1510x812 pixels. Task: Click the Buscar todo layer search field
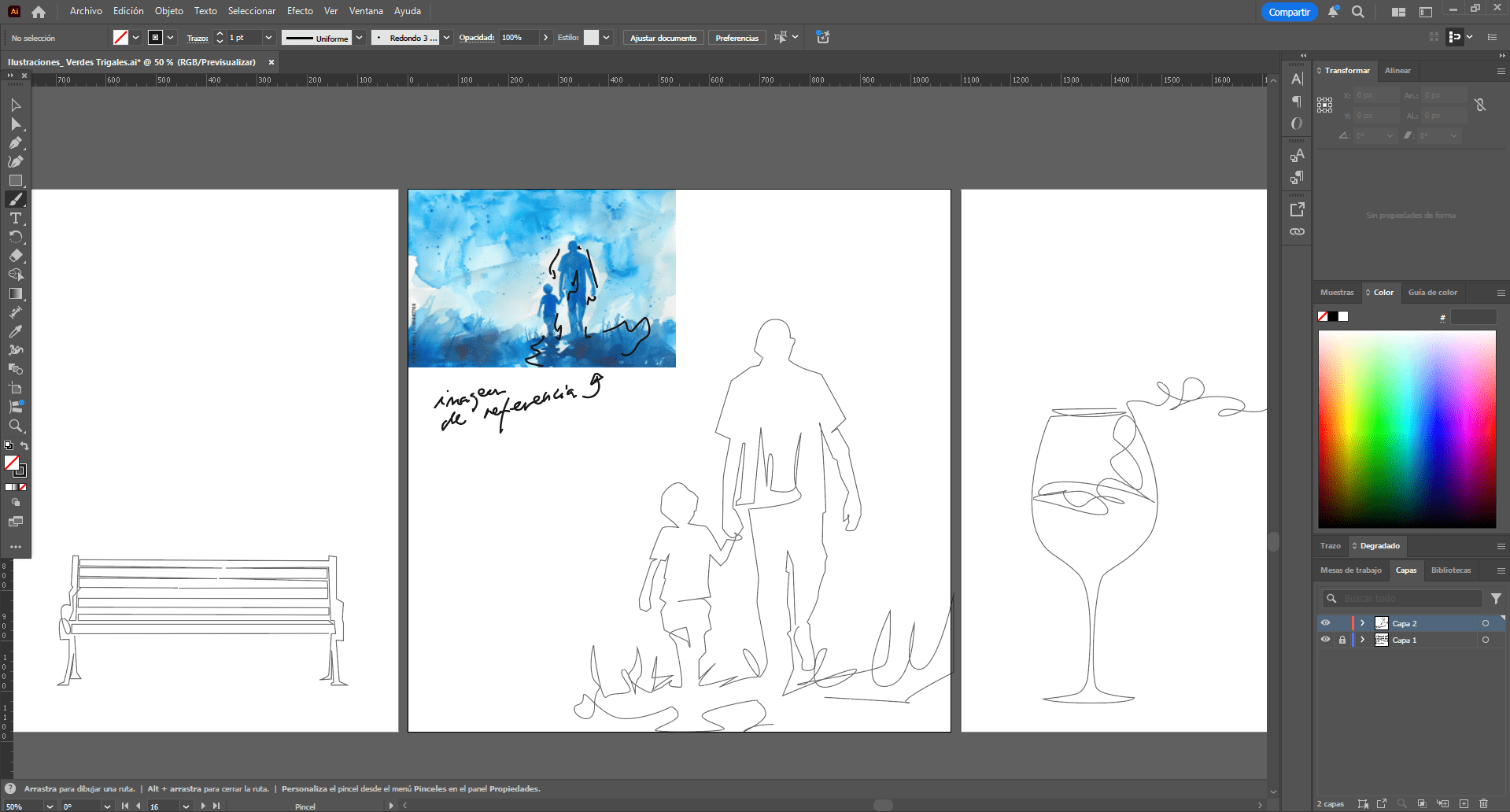click(x=1408, y=599)
